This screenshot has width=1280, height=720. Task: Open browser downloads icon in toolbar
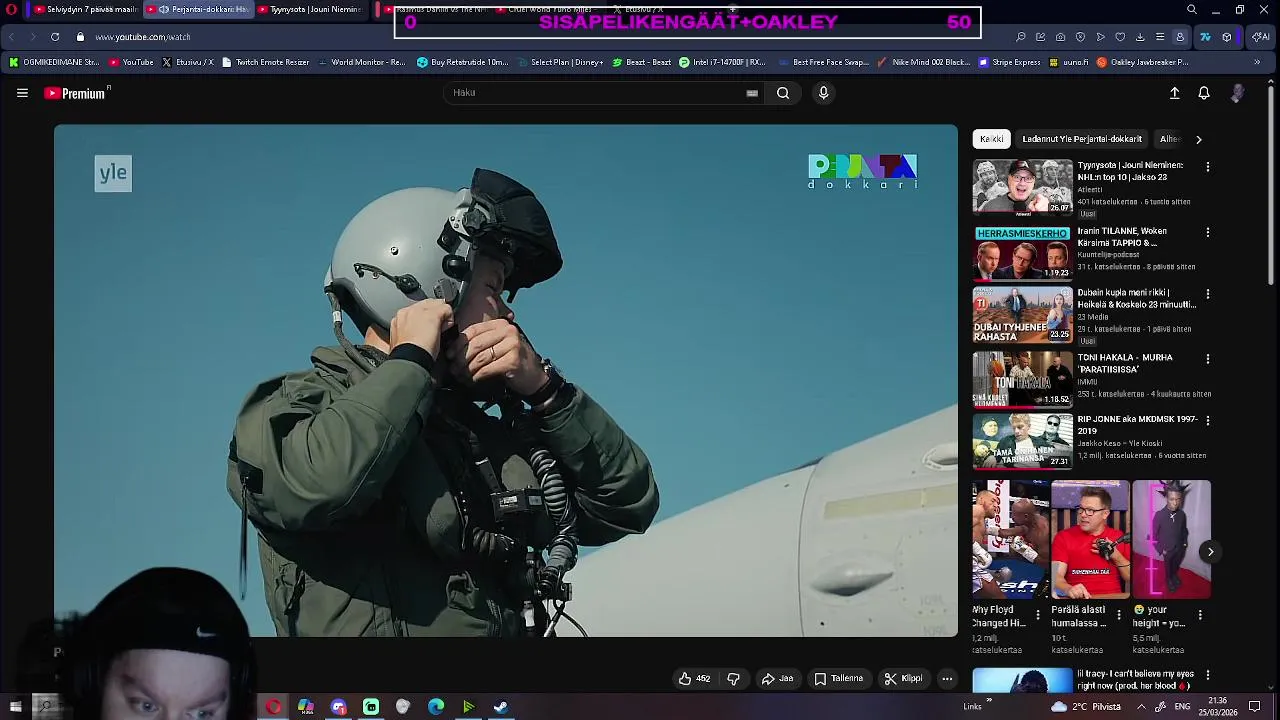point(1140,37)
